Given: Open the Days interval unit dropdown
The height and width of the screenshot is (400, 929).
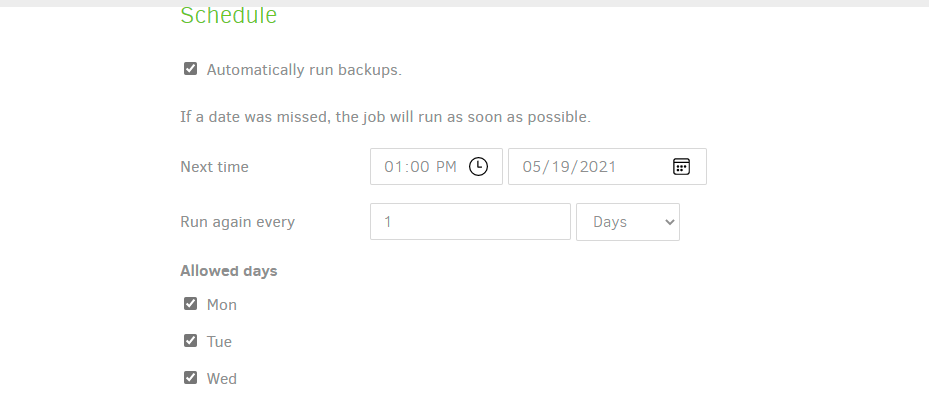Looking at the screenshot, I should pos(627,222).
